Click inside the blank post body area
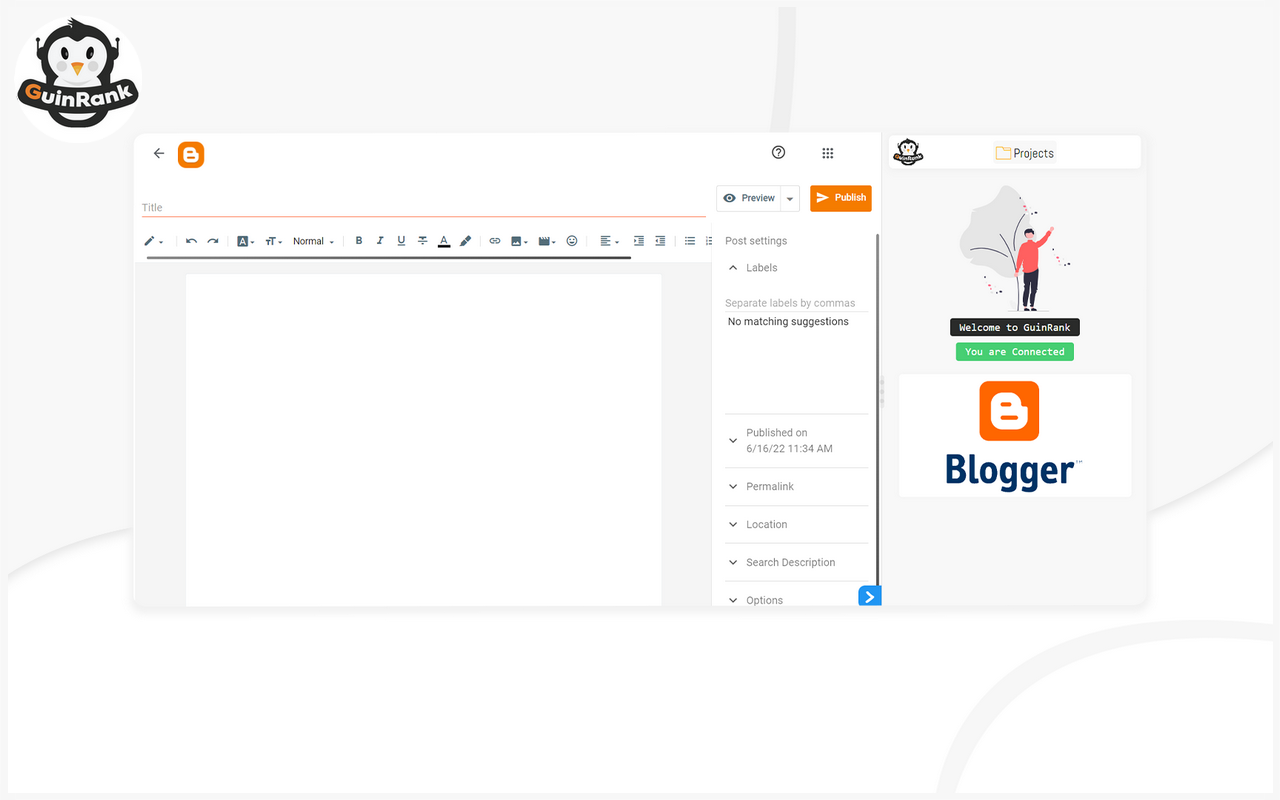This screenshot has height=800, width=1280. [x=423, y=440]
